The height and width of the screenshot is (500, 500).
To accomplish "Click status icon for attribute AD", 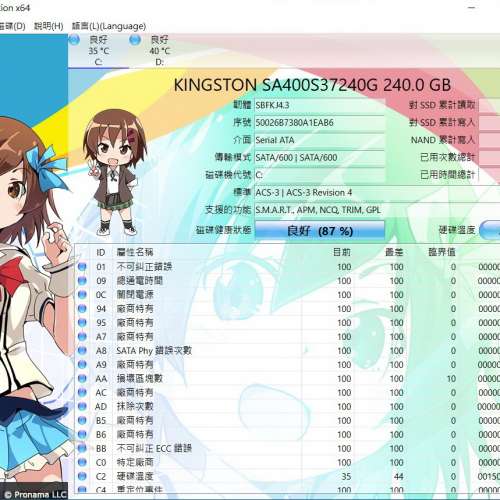I will 82,407.
